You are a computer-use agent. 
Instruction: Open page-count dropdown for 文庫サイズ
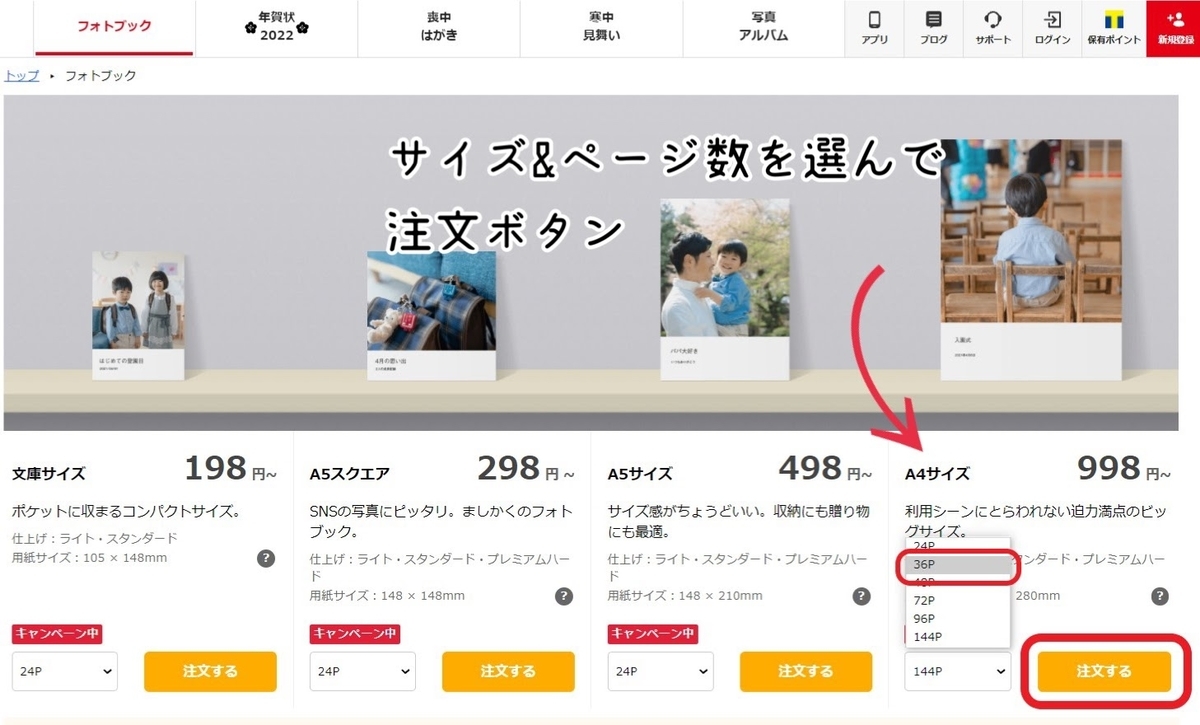65,671
